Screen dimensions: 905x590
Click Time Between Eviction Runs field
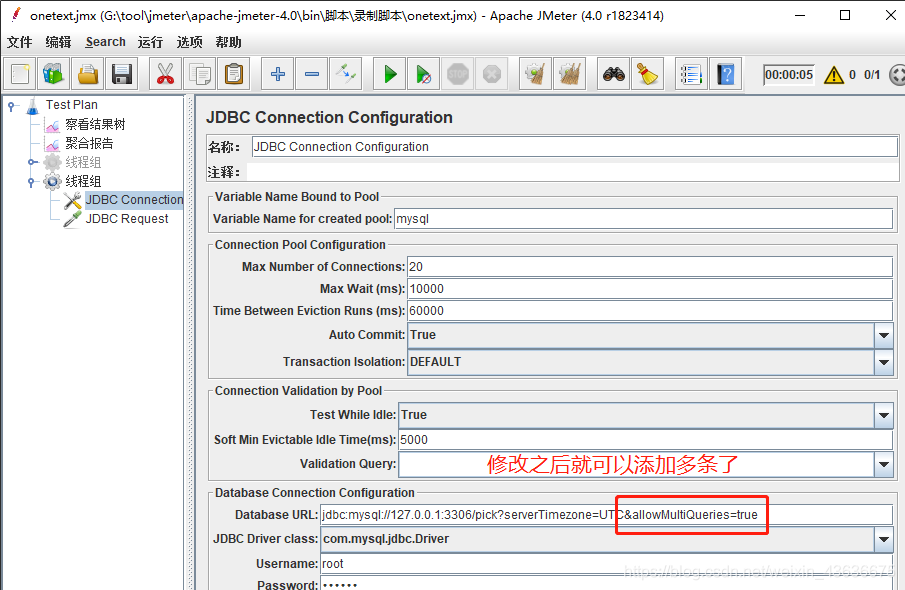pyautogui.click(x=650, y=311)
